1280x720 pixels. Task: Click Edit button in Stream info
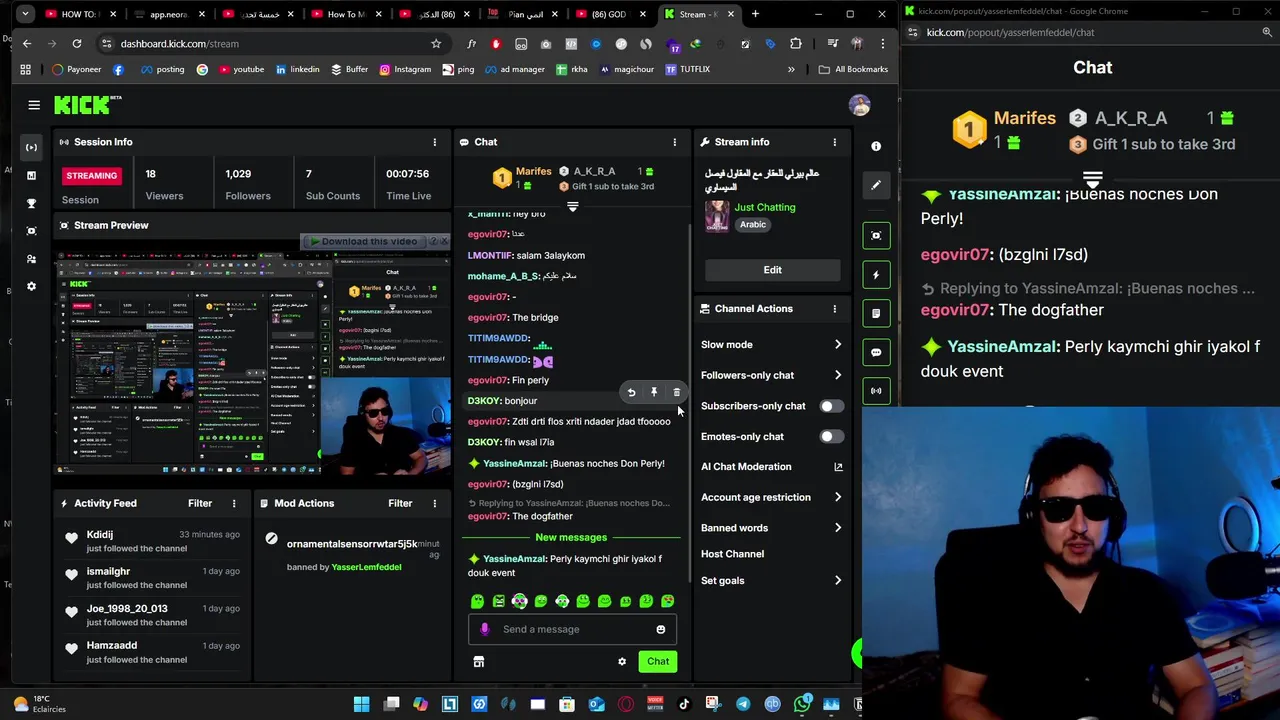[773, 270]
